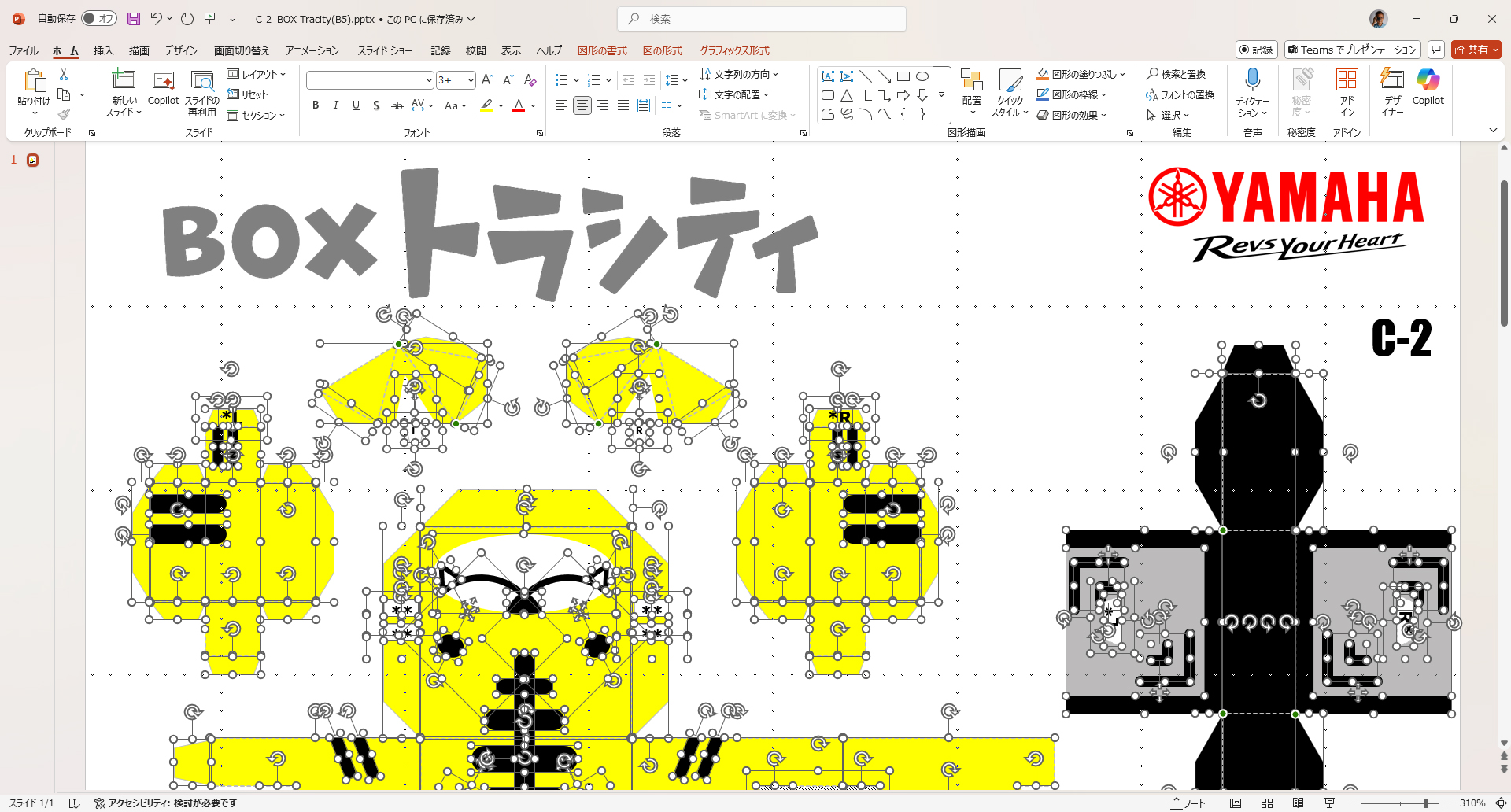Expand 文字列の方向 dropdown
The height and width of the screenshot is (812, 1511).
[739, 74]
